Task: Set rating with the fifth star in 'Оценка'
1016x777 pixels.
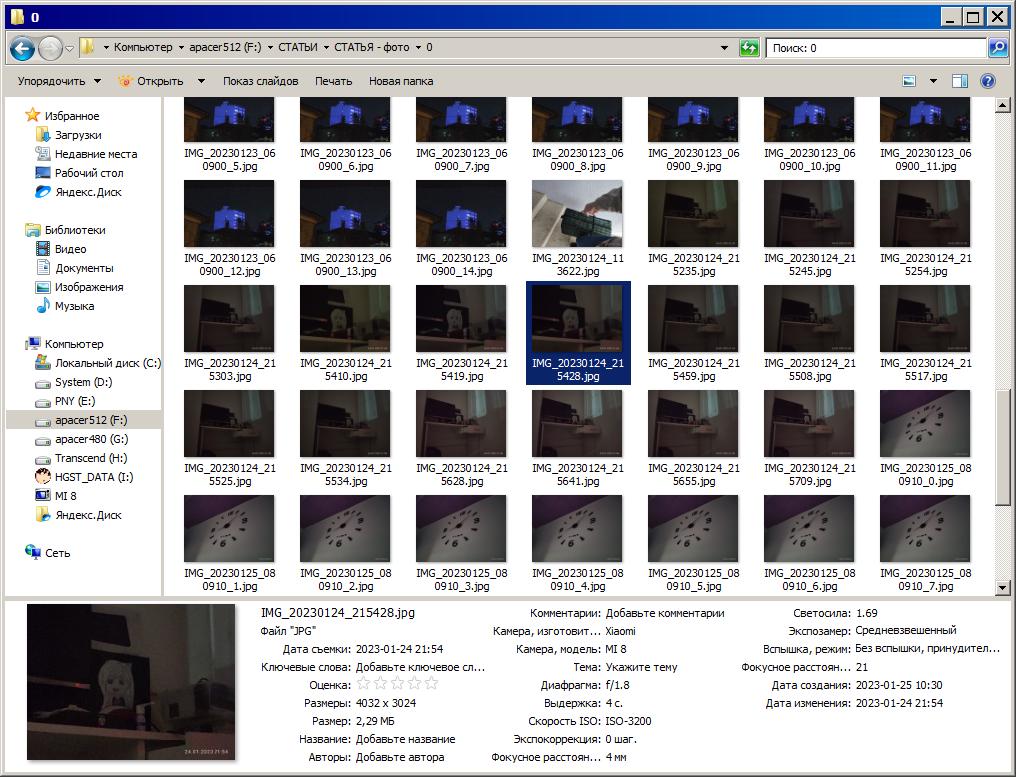Action: pos(432,684)
